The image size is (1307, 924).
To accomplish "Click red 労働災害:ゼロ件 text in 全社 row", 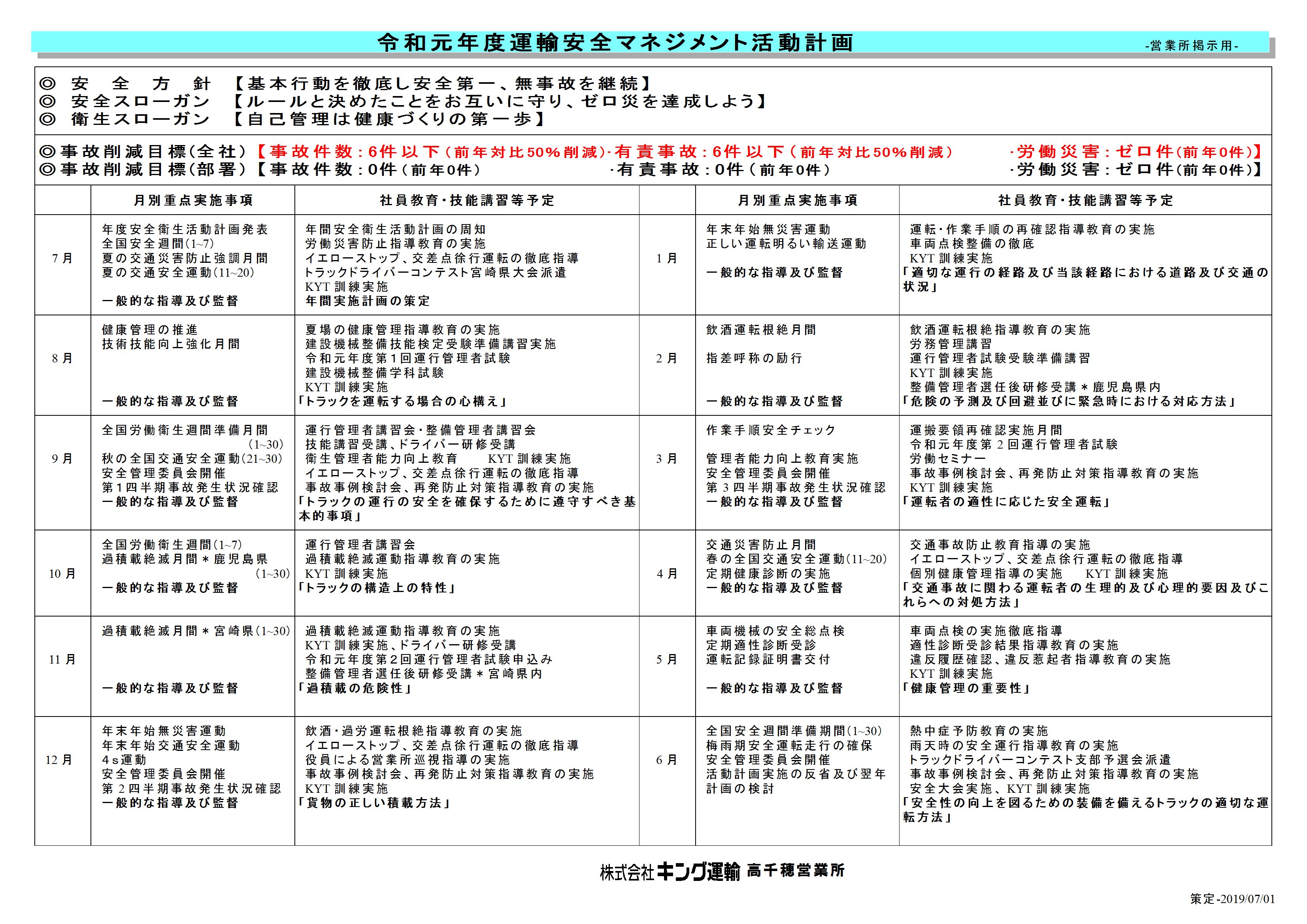I will (1135, 151).
